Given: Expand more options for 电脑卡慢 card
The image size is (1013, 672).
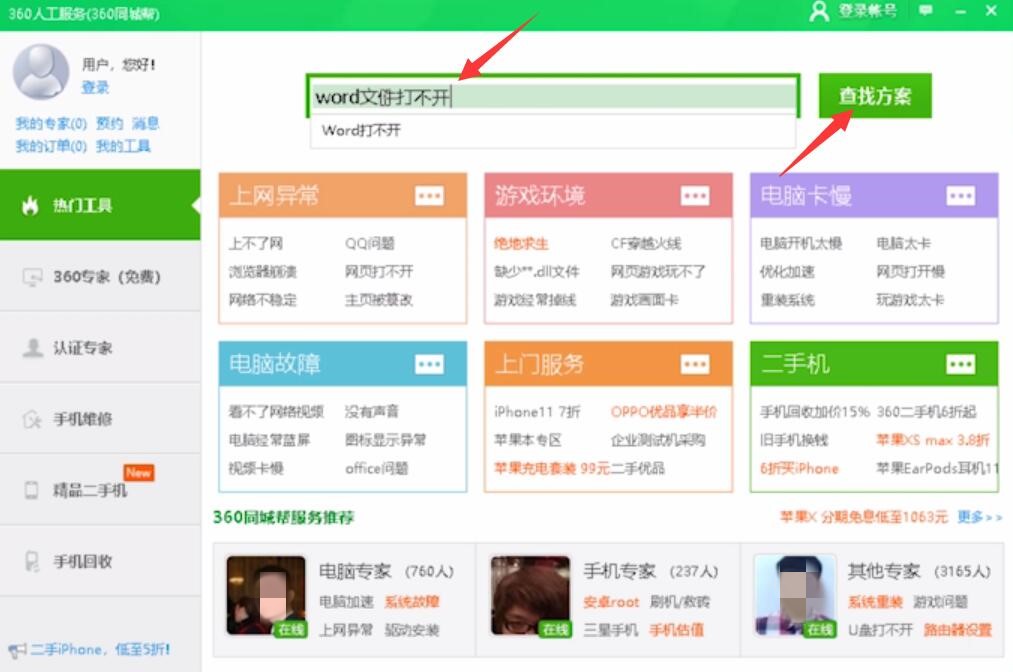Looking at the screenshot, I should (x=961, y=195).
